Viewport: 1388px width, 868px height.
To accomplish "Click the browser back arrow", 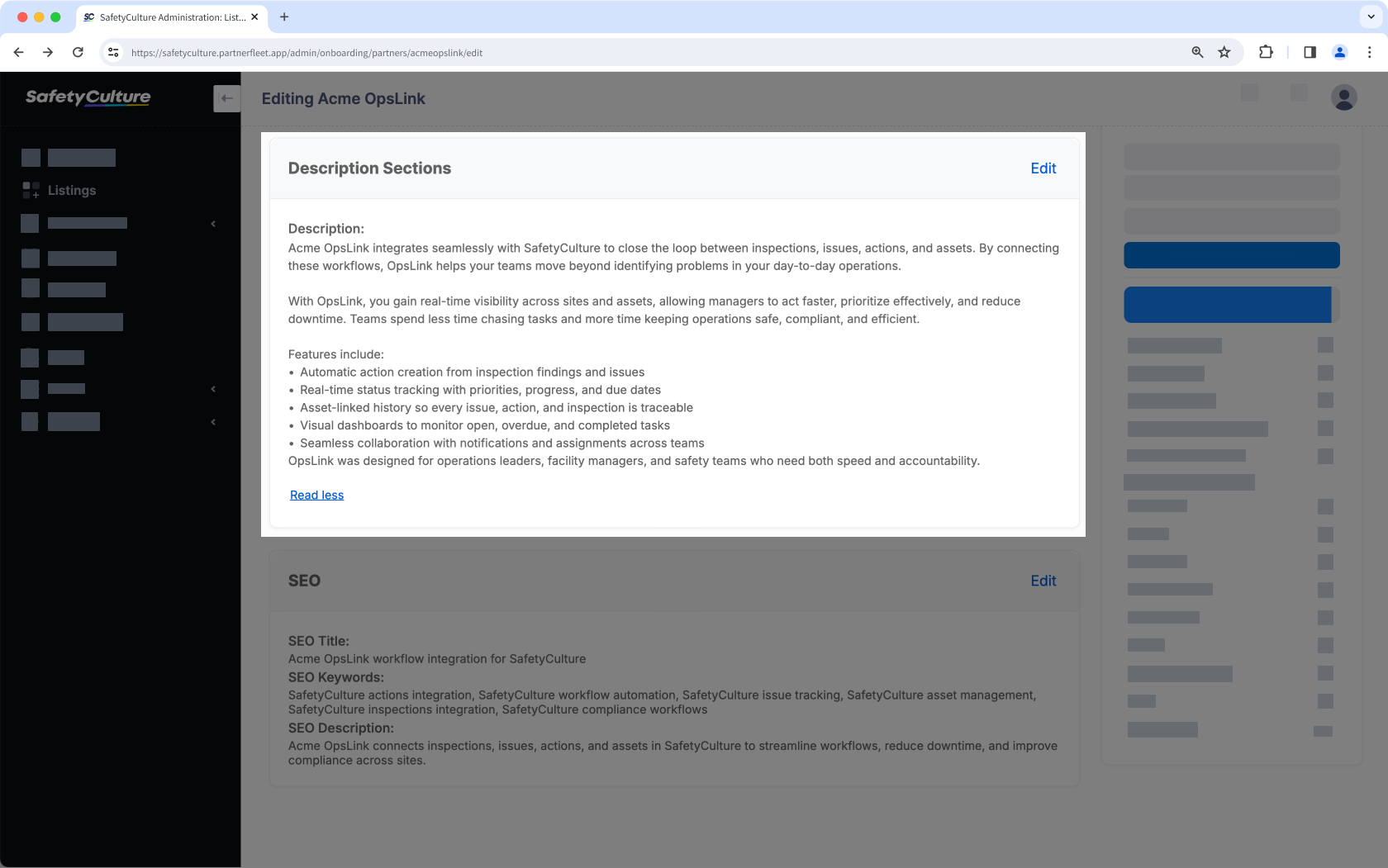I will point(18,52).
